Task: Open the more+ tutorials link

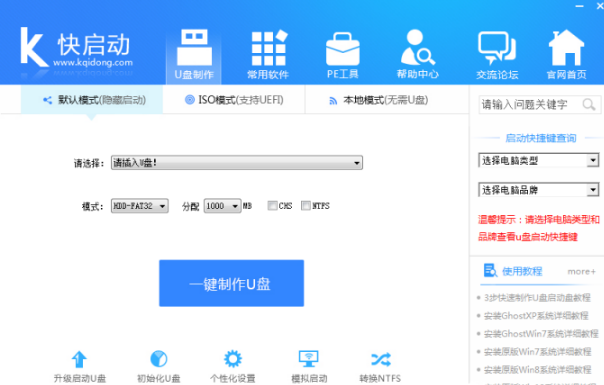Action: pos(581,272)
